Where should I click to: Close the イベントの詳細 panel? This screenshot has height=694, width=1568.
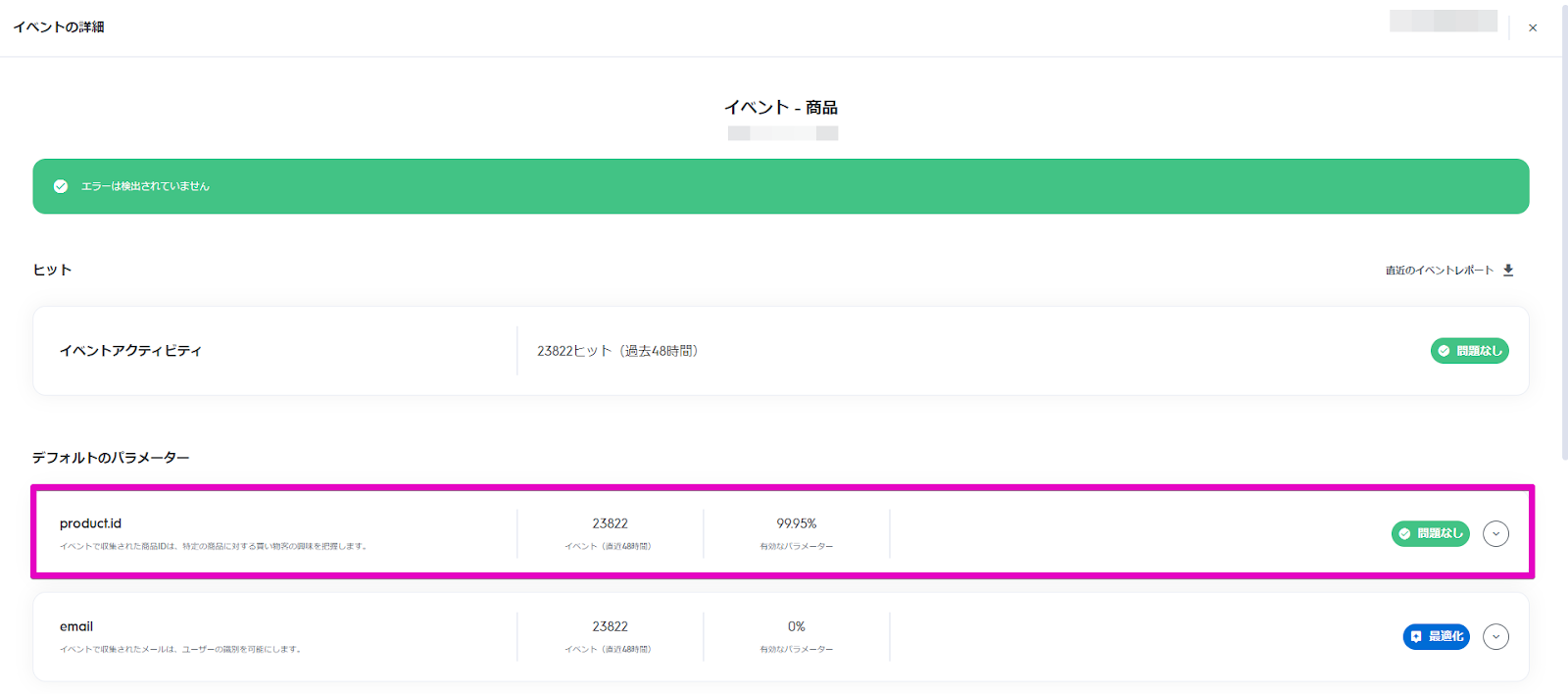pos(1533,27)
